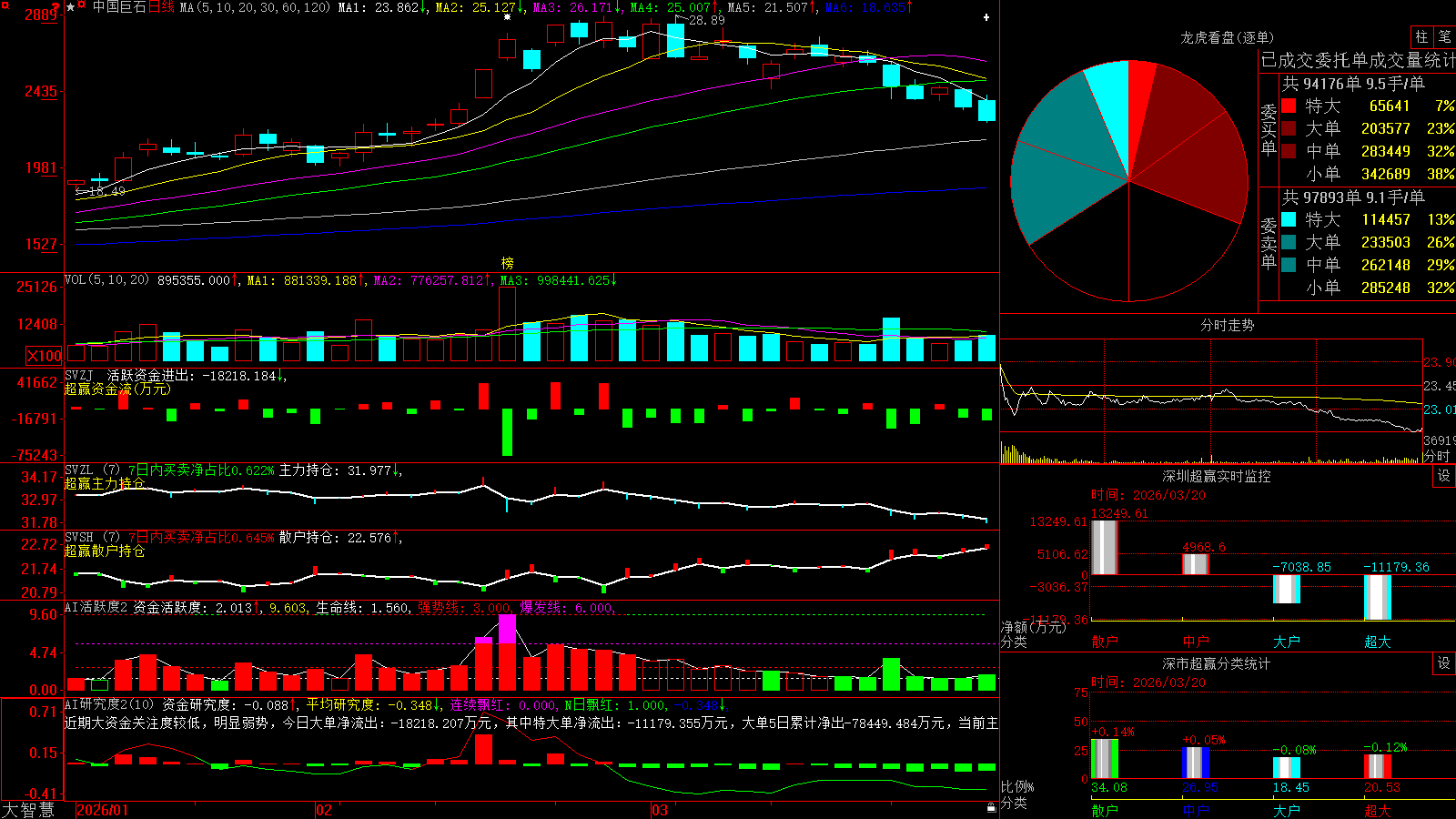Screen dimensions: 1456x819
Task: Click the white plus icon at chart corner
Action: tap(987, 18)
